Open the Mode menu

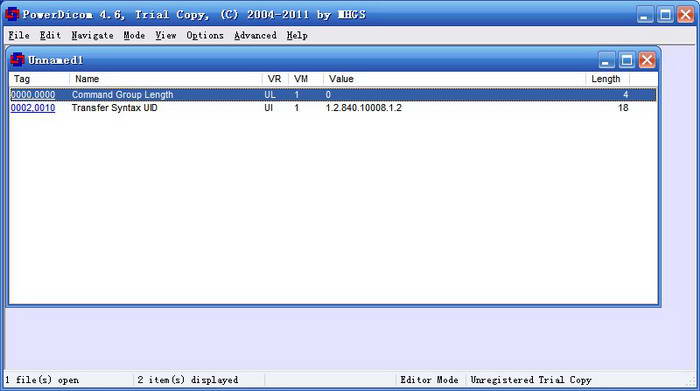click(134, 35)
